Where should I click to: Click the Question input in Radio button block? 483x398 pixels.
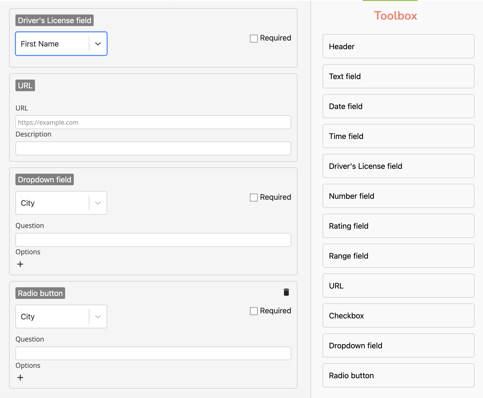153,353
